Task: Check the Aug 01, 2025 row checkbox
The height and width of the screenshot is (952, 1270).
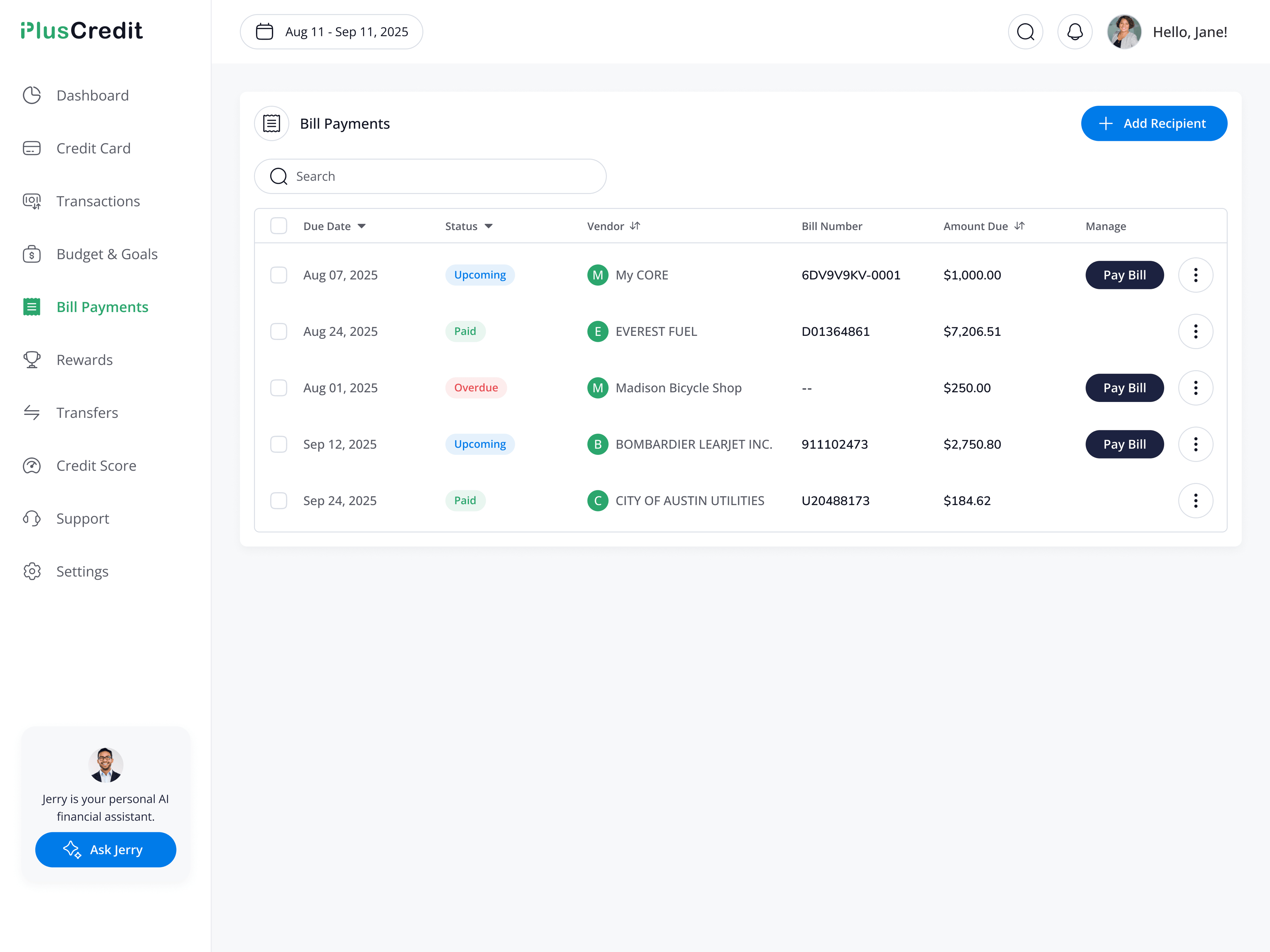Action: tap(278, 388)
